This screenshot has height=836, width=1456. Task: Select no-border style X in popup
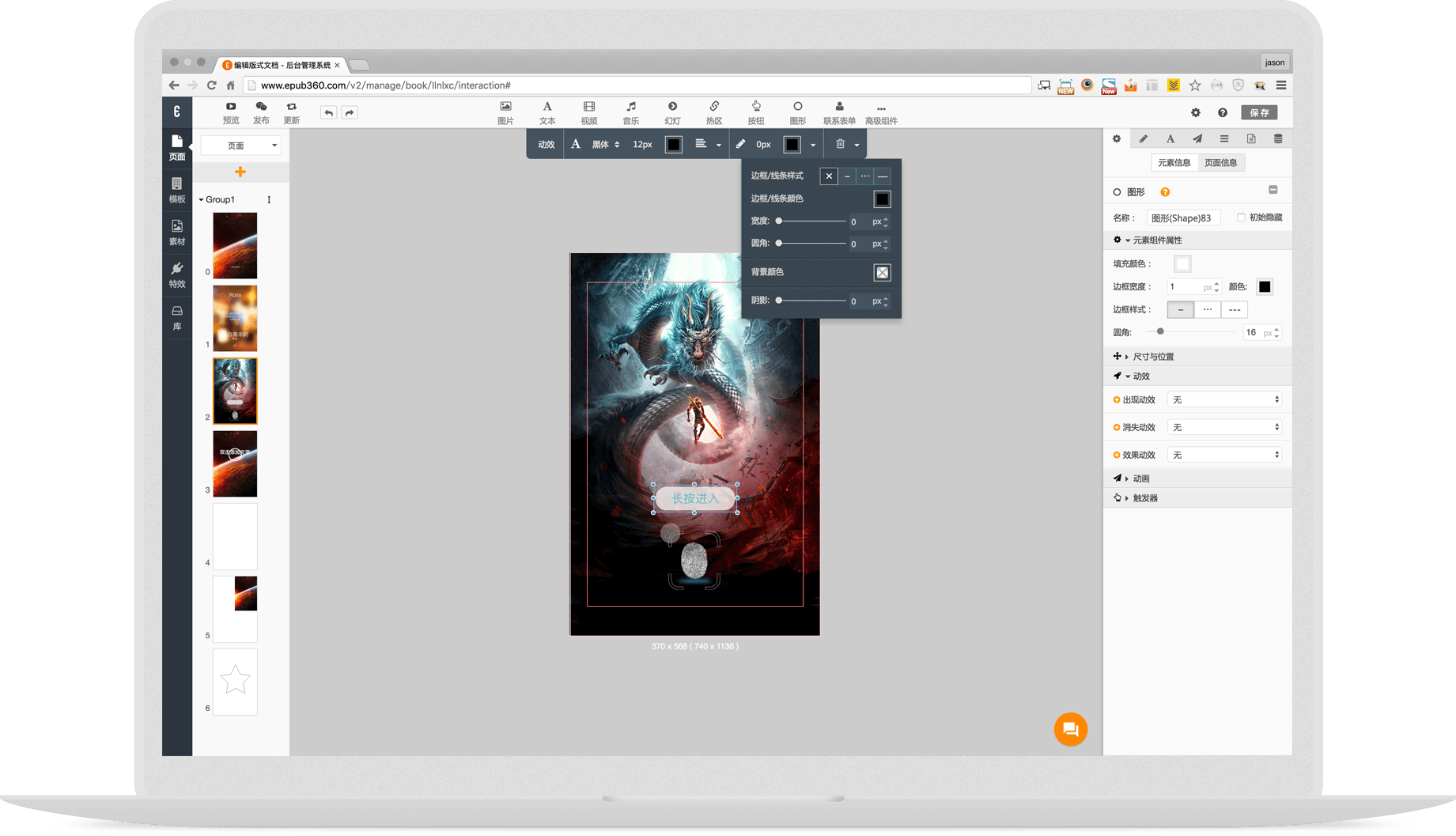point(829,176)
